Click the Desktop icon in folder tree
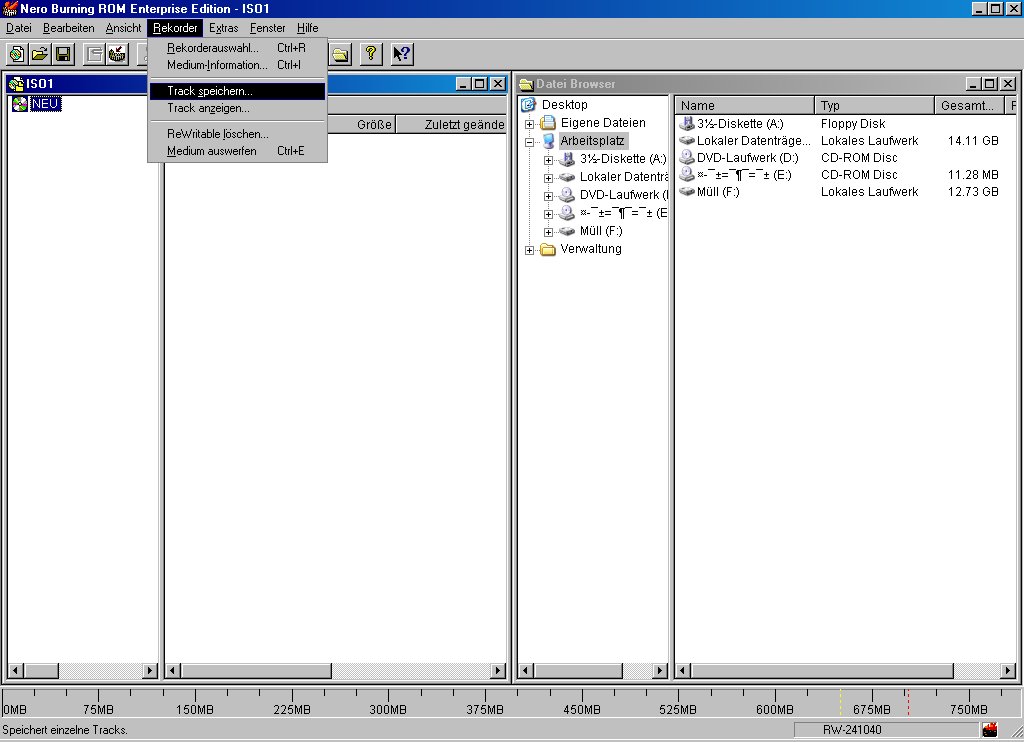The height and width of the screenshot is (742, 1024). (528, 105)
